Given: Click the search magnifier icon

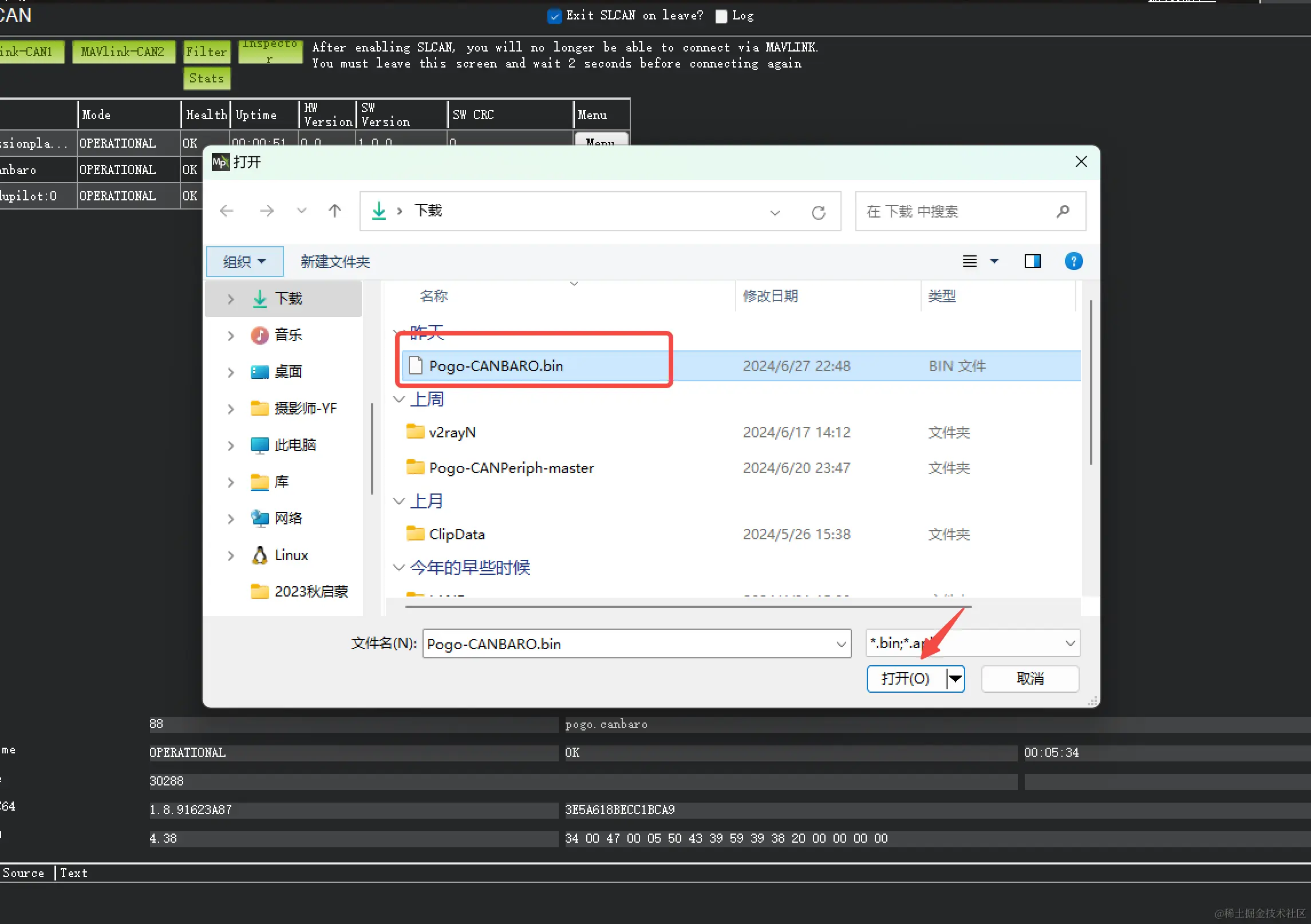Looking at the screenshot, I should pos(1063,211).
